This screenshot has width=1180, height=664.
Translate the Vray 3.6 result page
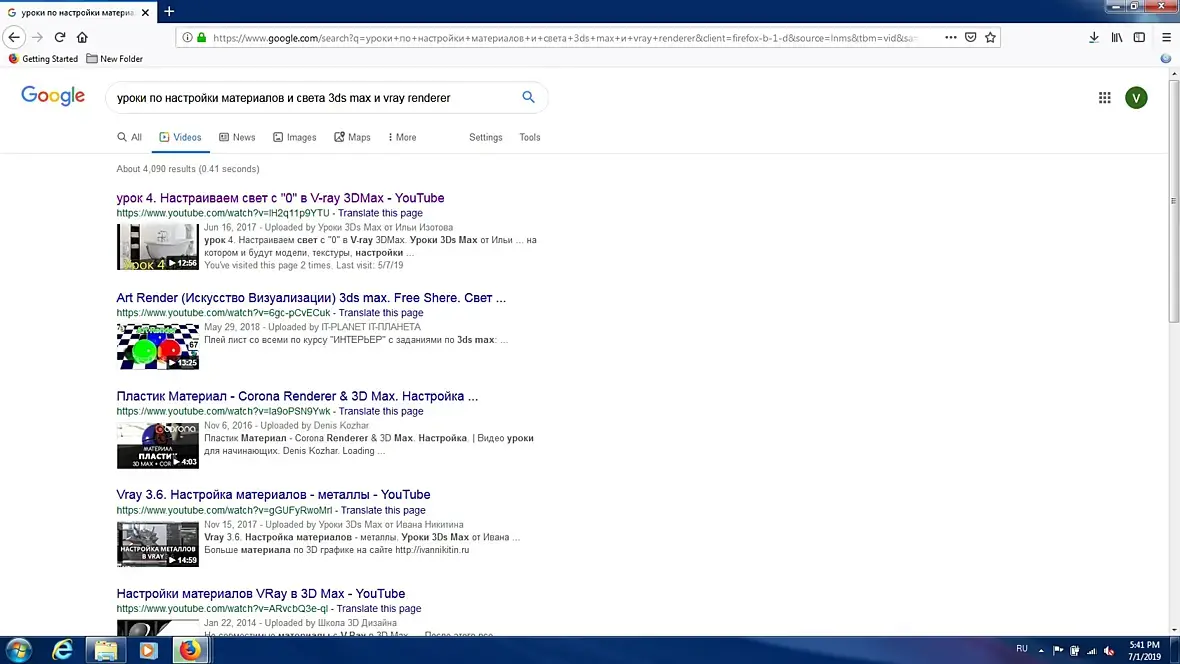[x=383, y=510]
